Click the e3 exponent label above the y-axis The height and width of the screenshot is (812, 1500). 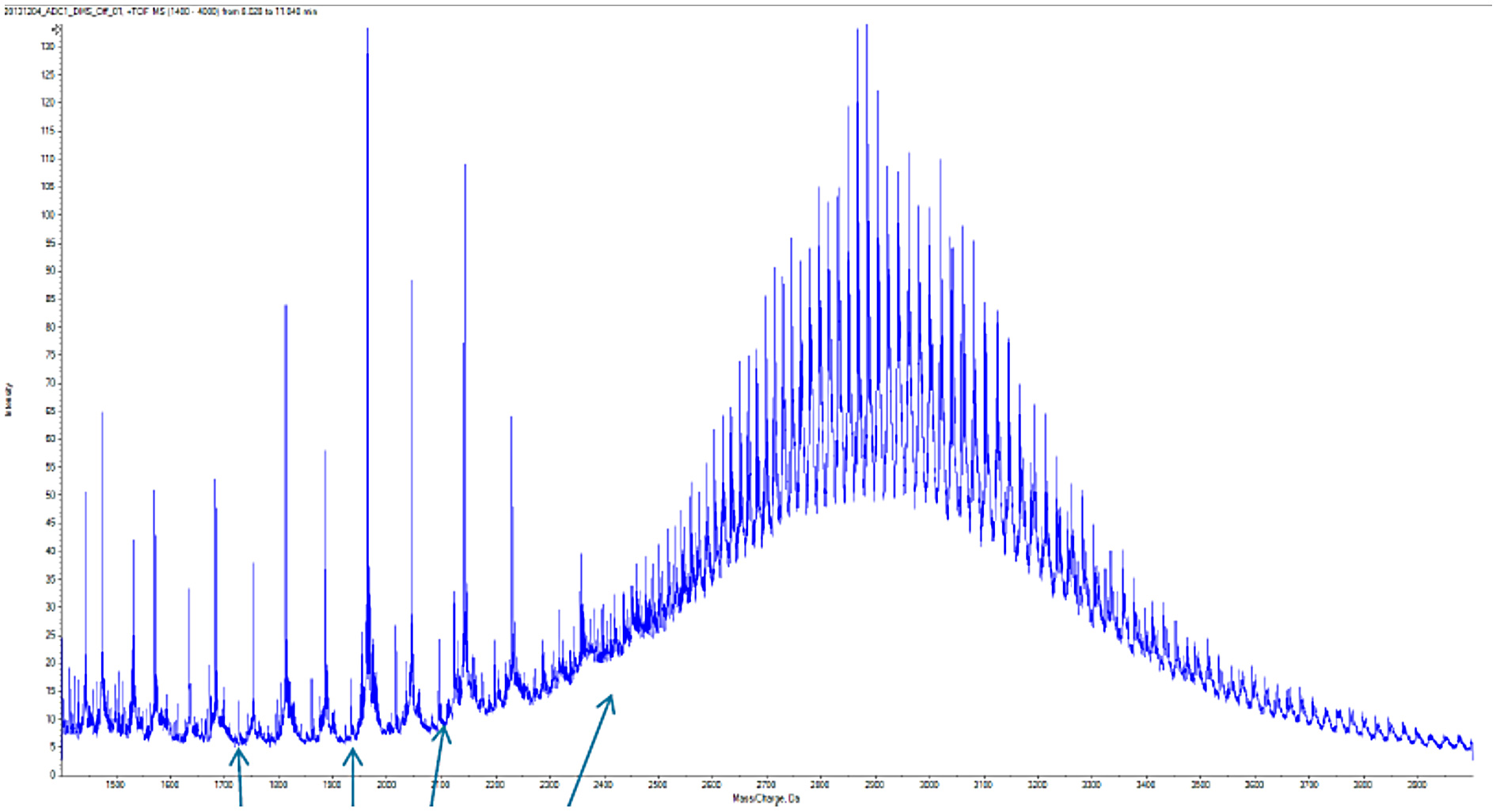point(58,28)
